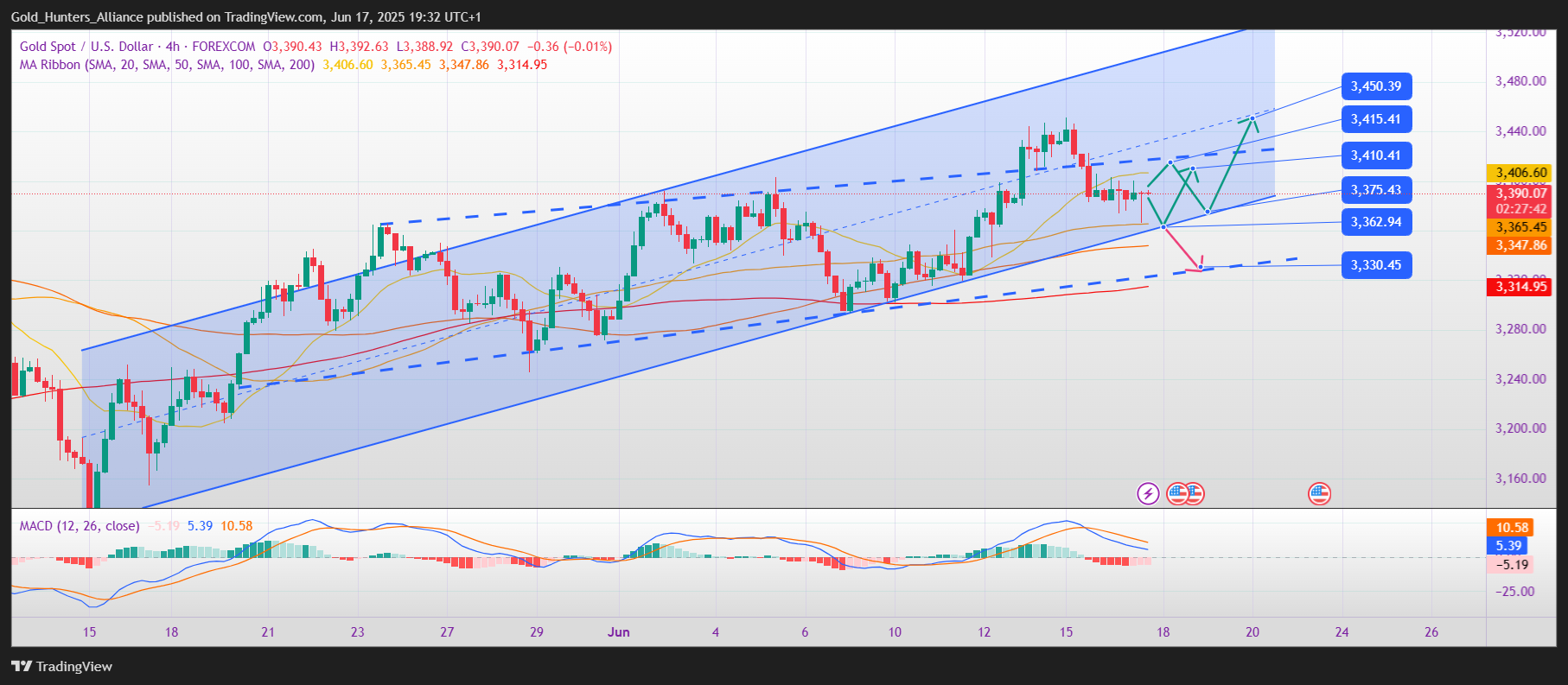Click the pink '−5.19' histogram axis tag
The width and height of the screenshot is (1568, 685).
click(x=1509, y=565)
